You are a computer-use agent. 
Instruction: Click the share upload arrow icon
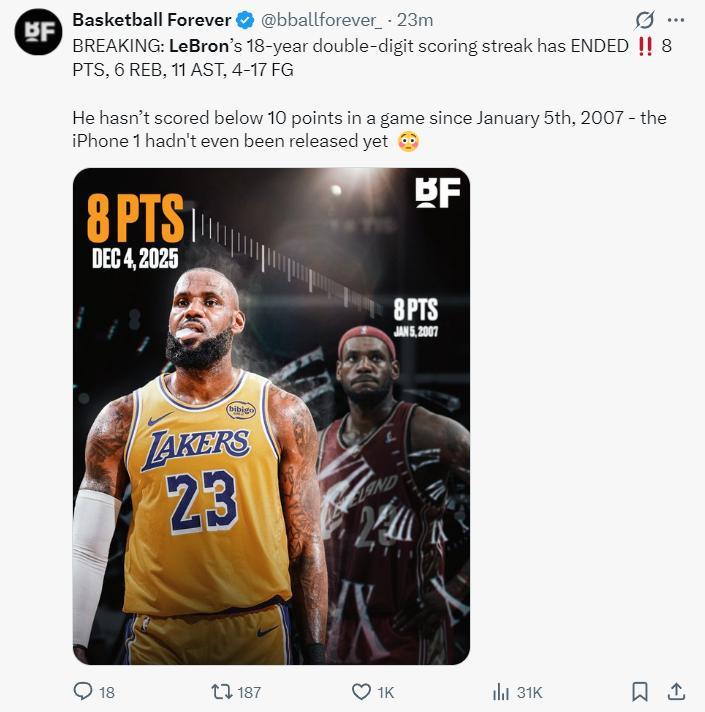[x=676, y=691]
